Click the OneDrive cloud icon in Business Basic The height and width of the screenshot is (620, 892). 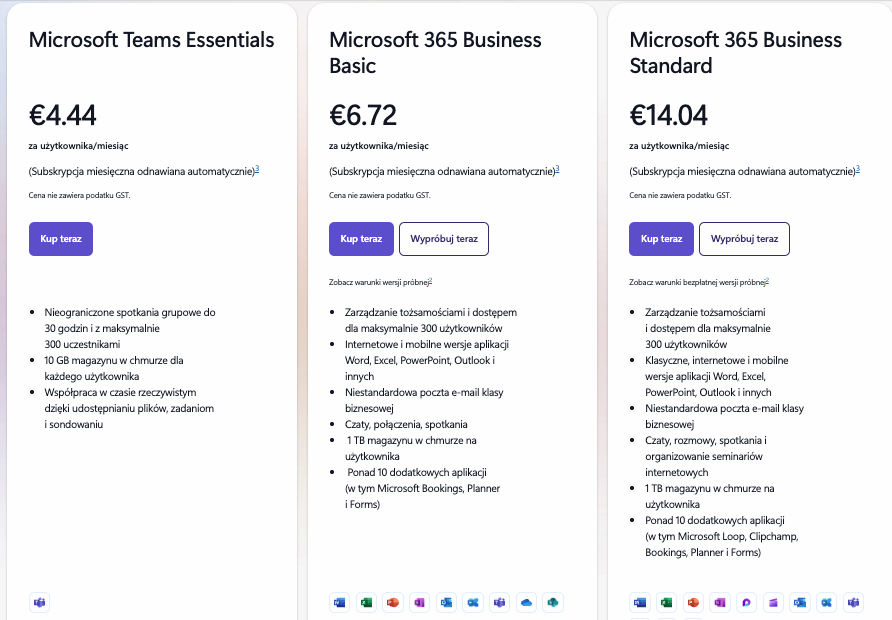point(526,602)
